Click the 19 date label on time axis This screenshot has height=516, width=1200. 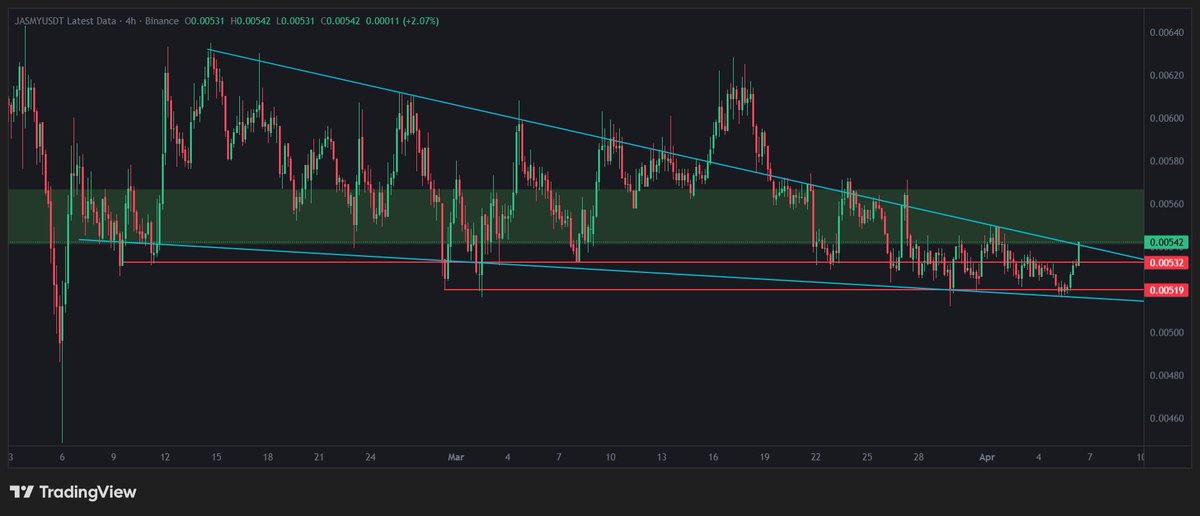tap(764, 457)
